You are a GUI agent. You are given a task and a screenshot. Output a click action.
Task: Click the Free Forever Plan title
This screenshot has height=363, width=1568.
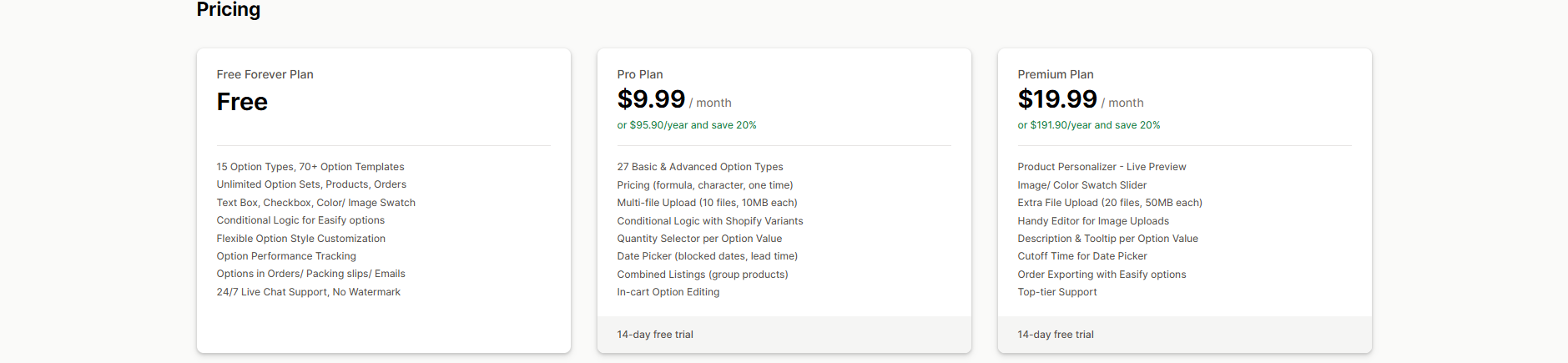(265, 74)
